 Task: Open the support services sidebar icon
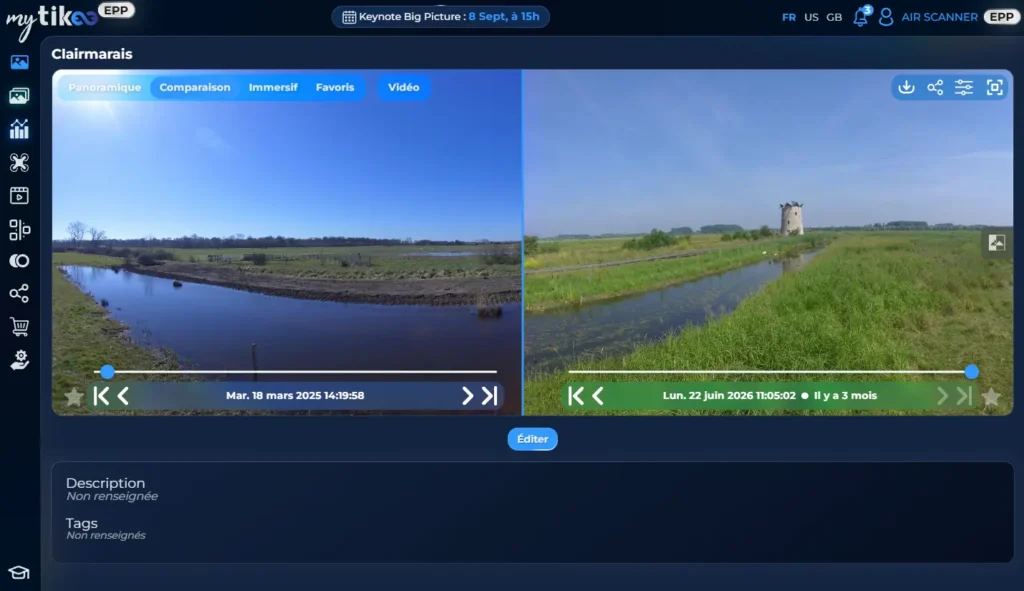19,360
